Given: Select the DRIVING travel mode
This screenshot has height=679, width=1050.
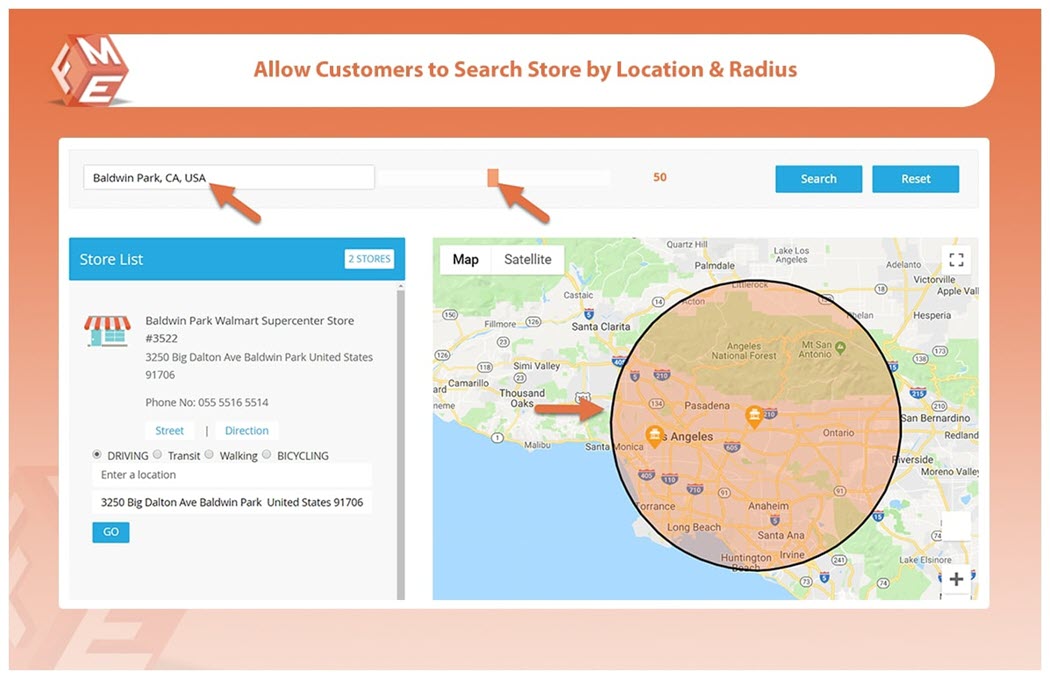Looking at the screenshot, I should 97,454.
